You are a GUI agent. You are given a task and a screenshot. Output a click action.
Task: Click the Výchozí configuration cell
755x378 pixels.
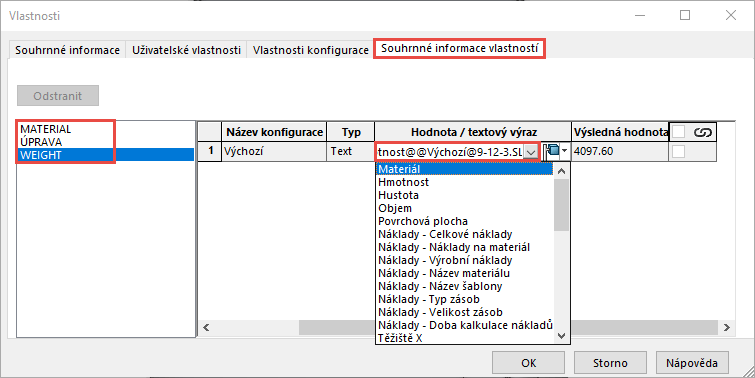274,151
